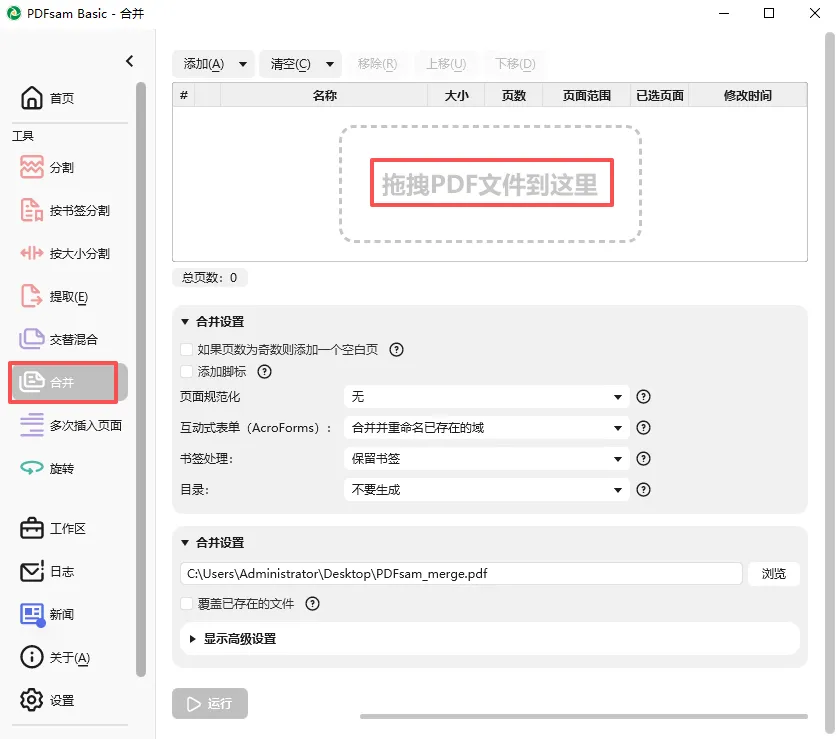Open the 日志 log panel
Screen dimensions: 838x739
click(48, 571)
